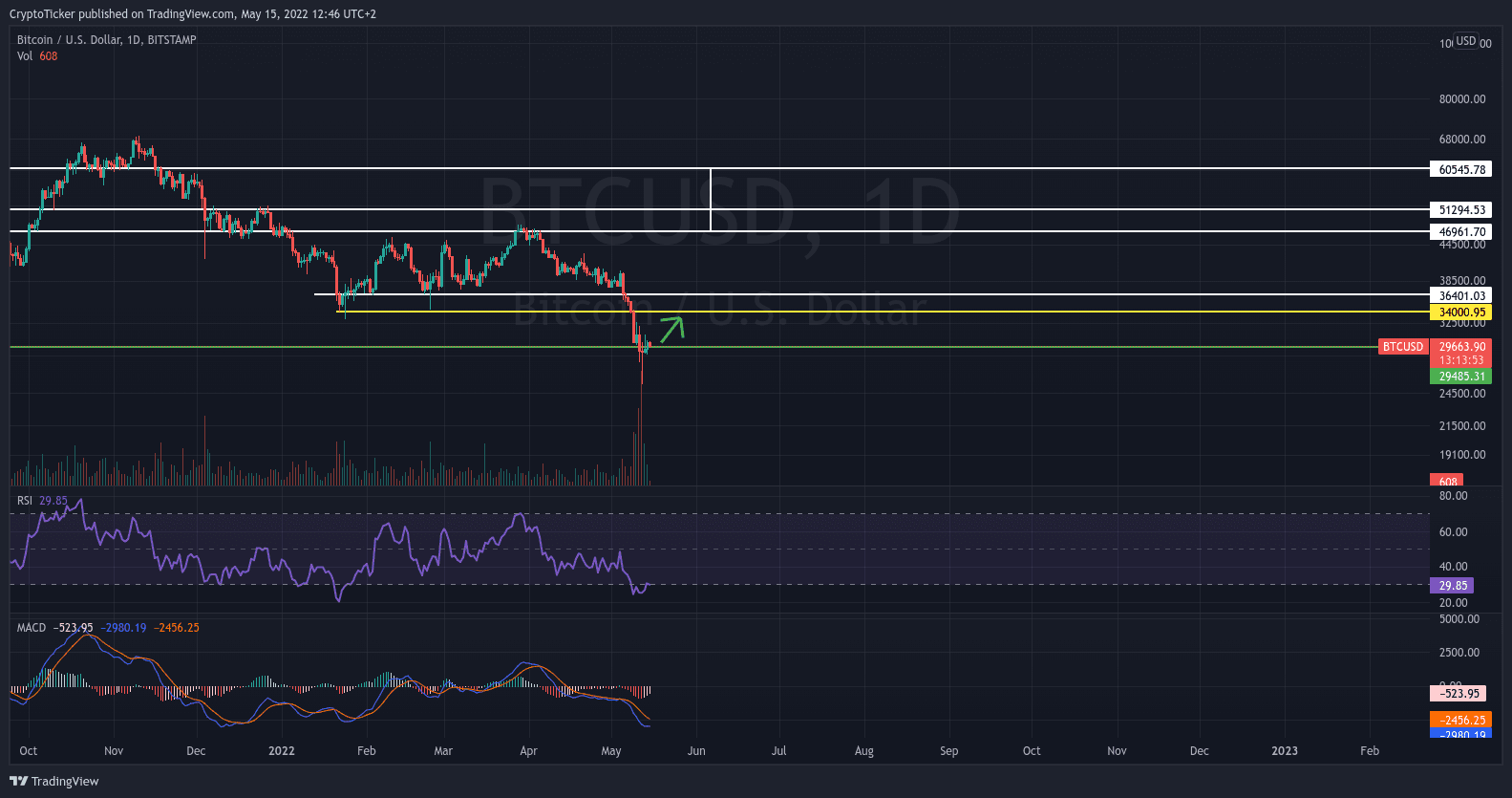Click the -523.95 MACD histogram axis label
Image resolution: width=1512 pixels, height=798 pixels.
(x=1459, y=694)
